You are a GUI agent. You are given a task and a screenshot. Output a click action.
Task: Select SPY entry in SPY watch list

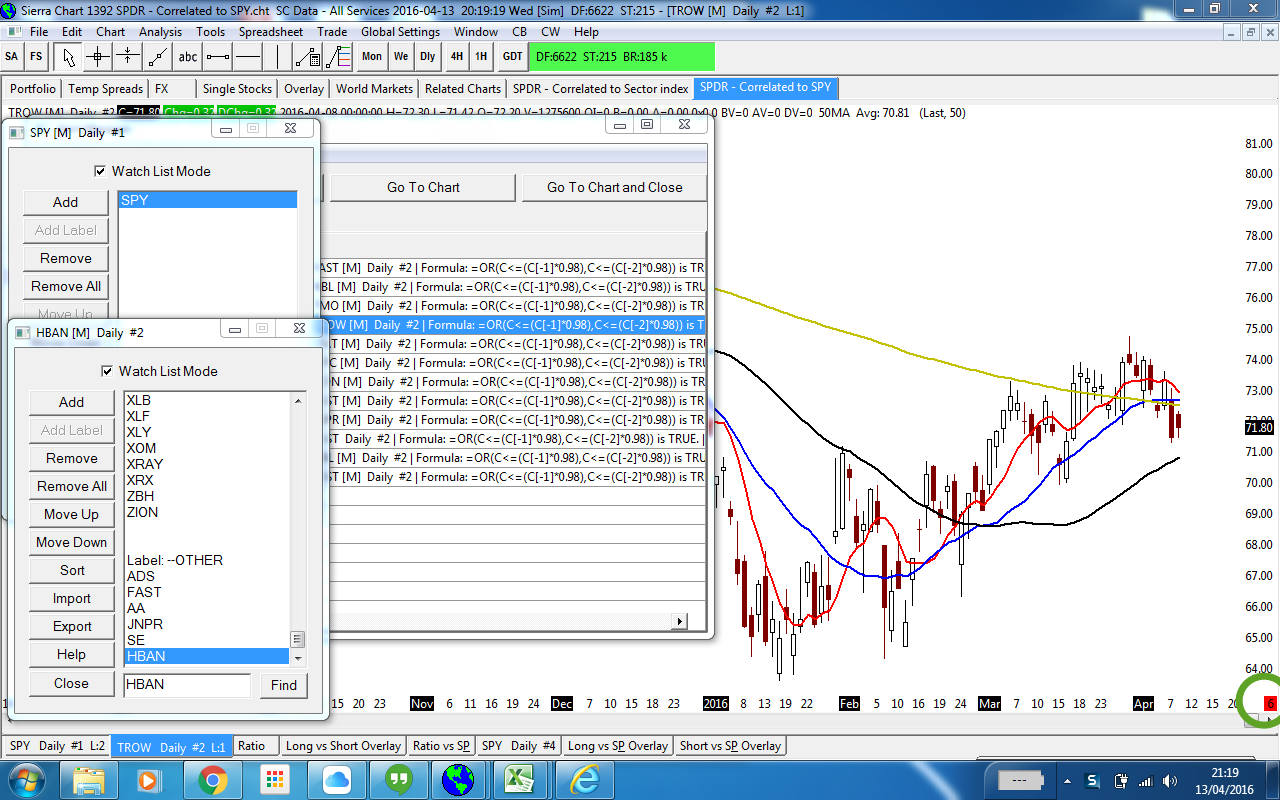pos(207,200)
